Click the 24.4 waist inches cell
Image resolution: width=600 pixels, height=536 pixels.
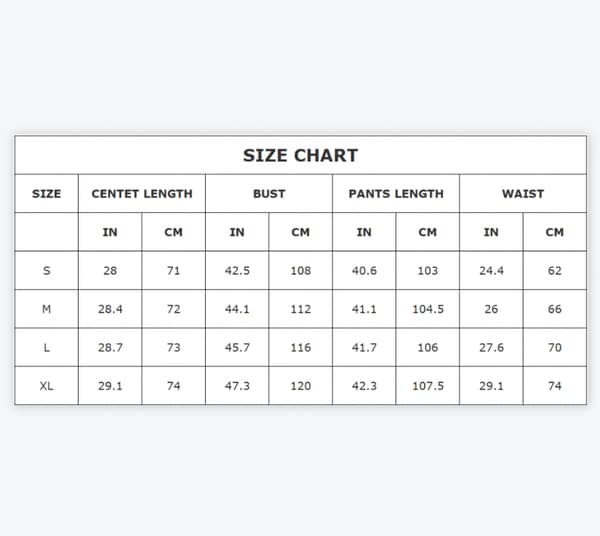coord(491,270)
